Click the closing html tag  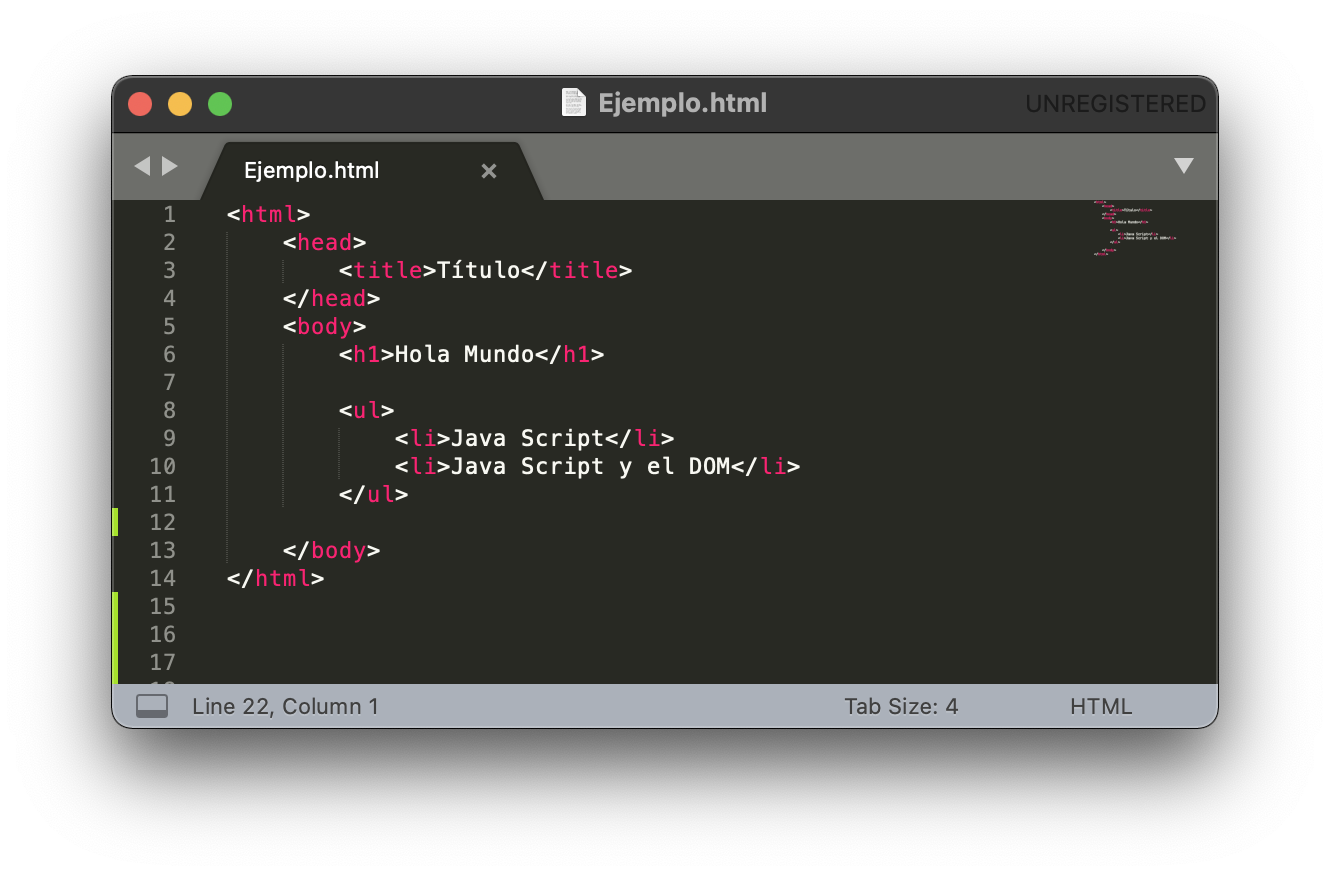(276, 578)
